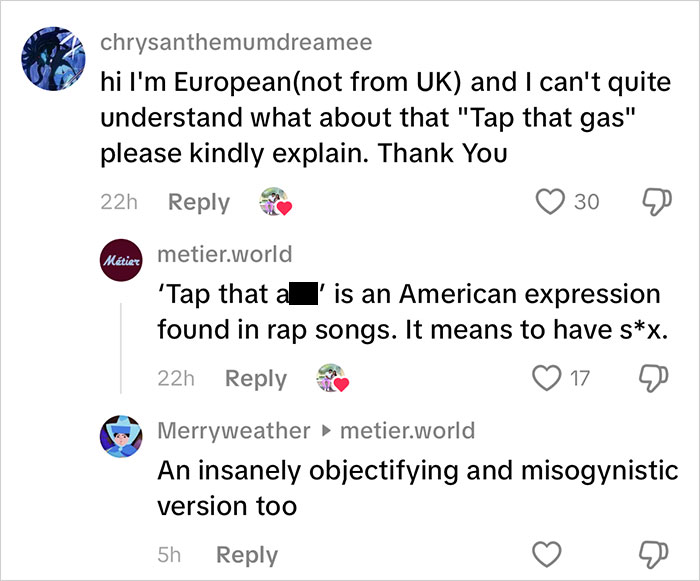Reply to the metier.world comment
The width and height of the screenshot is (700, 581).
tap(256, 379)
